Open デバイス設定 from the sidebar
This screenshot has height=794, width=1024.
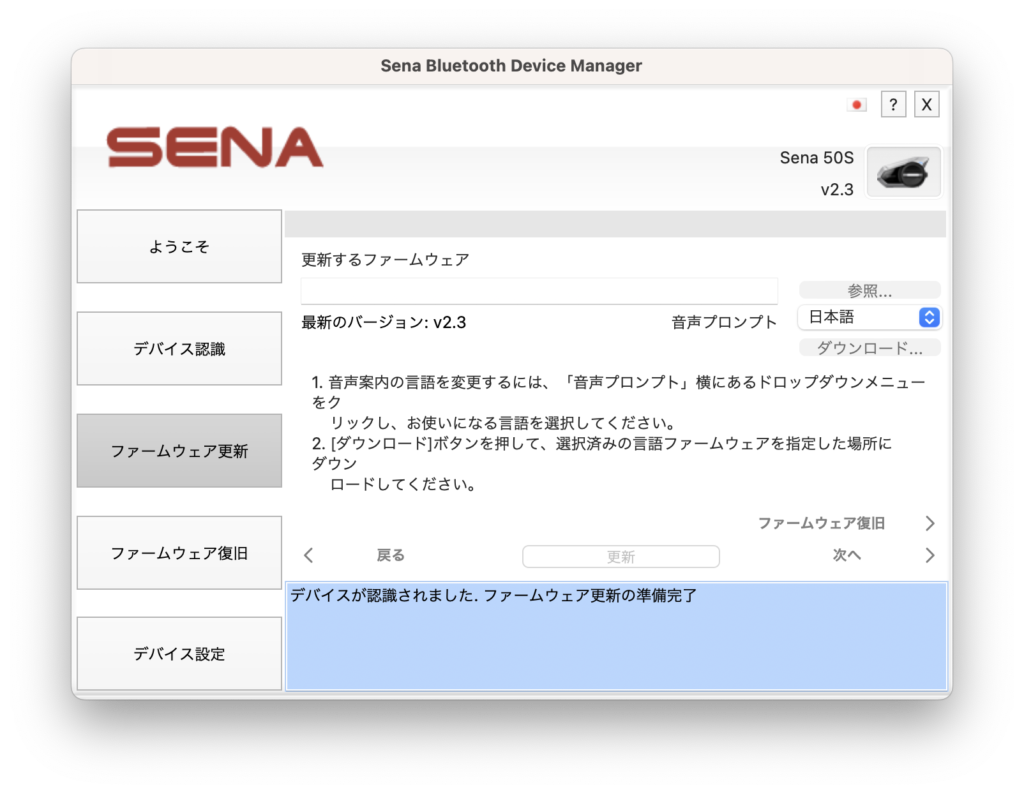click(x=178, y=653)
